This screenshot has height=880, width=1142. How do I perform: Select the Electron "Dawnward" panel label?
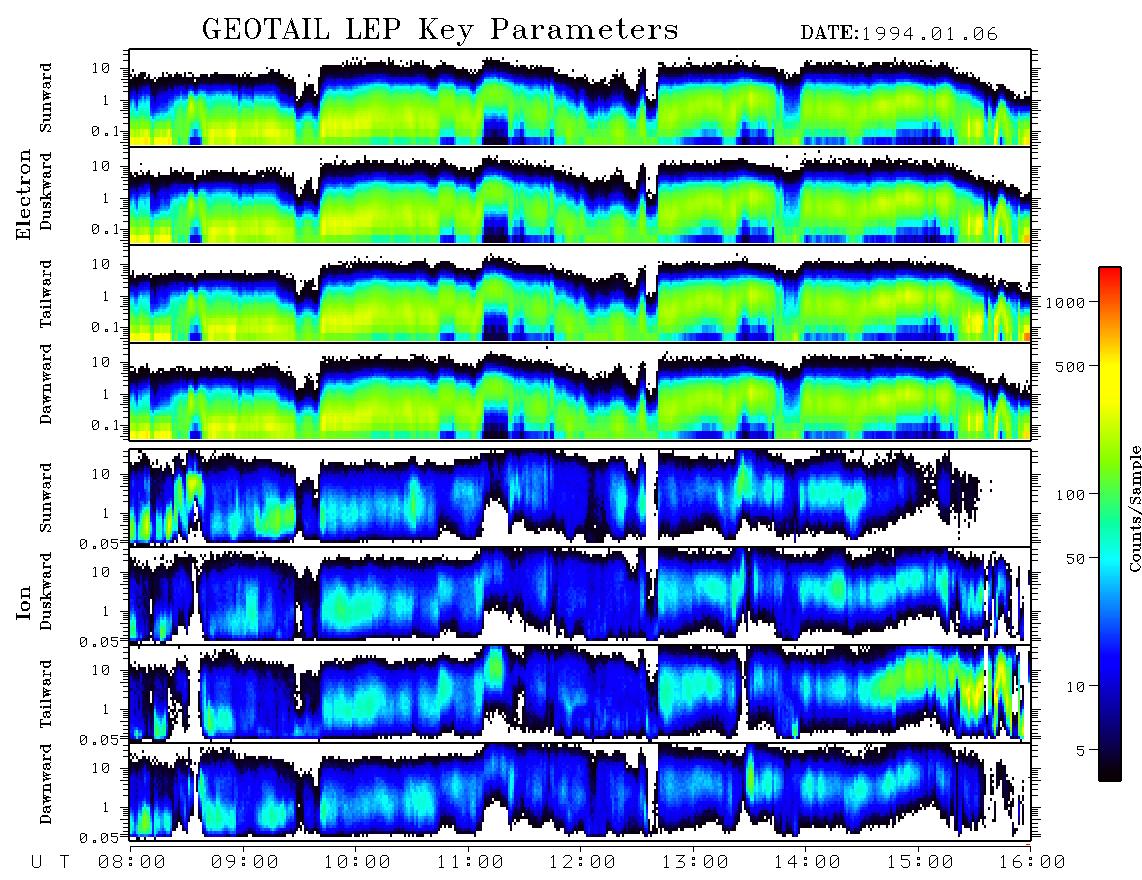point(46,384)
